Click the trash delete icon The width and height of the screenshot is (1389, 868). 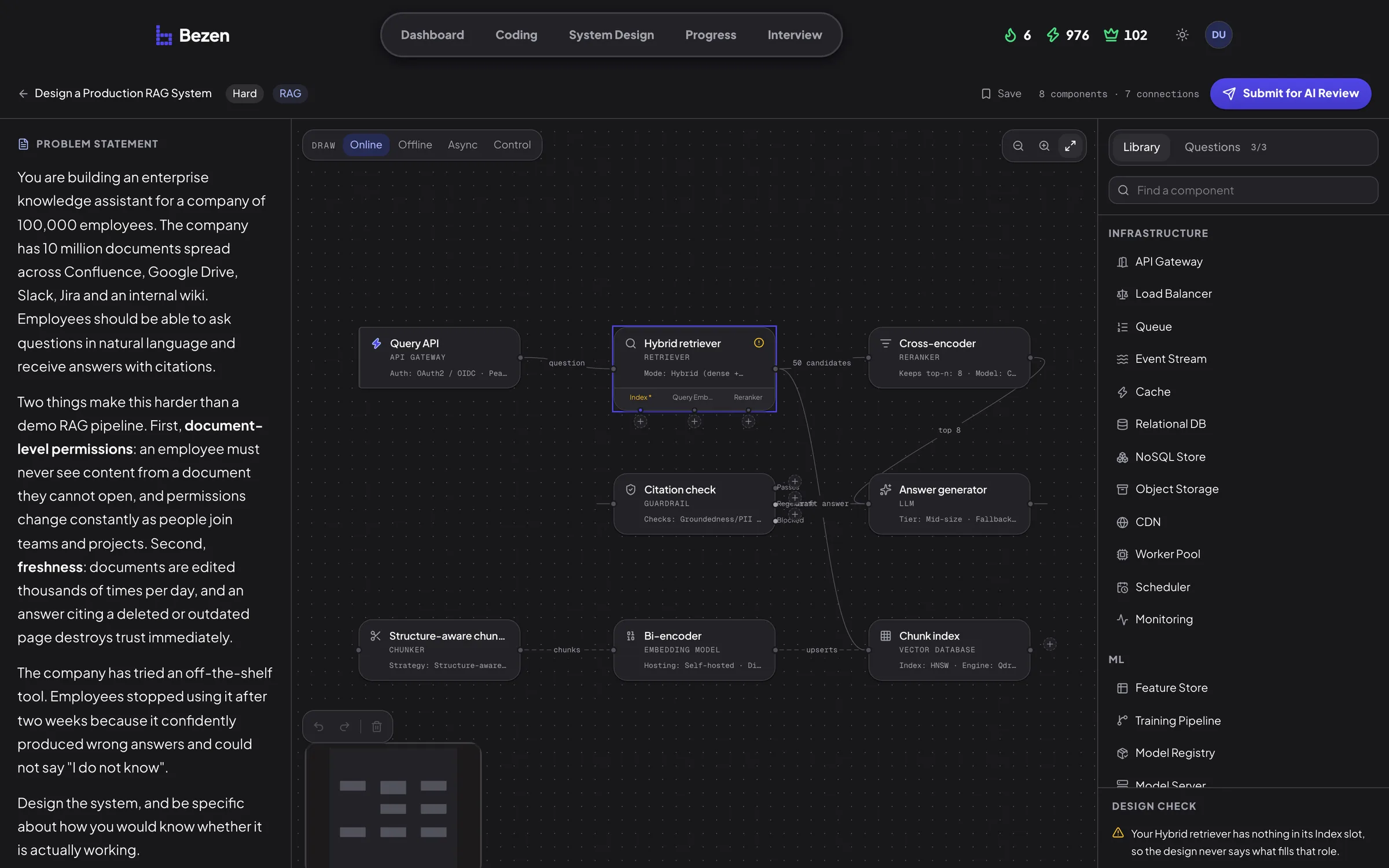pyautogui.click(x=377, y=726)
